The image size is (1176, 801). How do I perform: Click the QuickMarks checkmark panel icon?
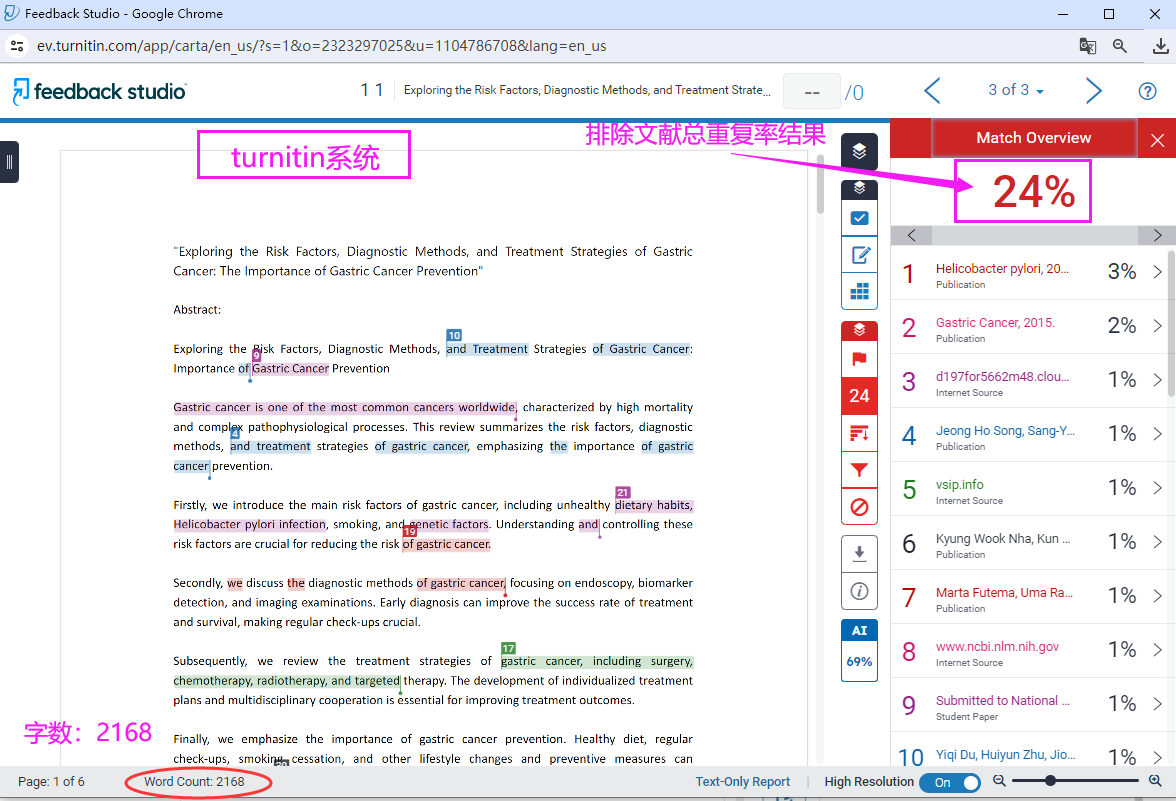click(x=859, y=217)
